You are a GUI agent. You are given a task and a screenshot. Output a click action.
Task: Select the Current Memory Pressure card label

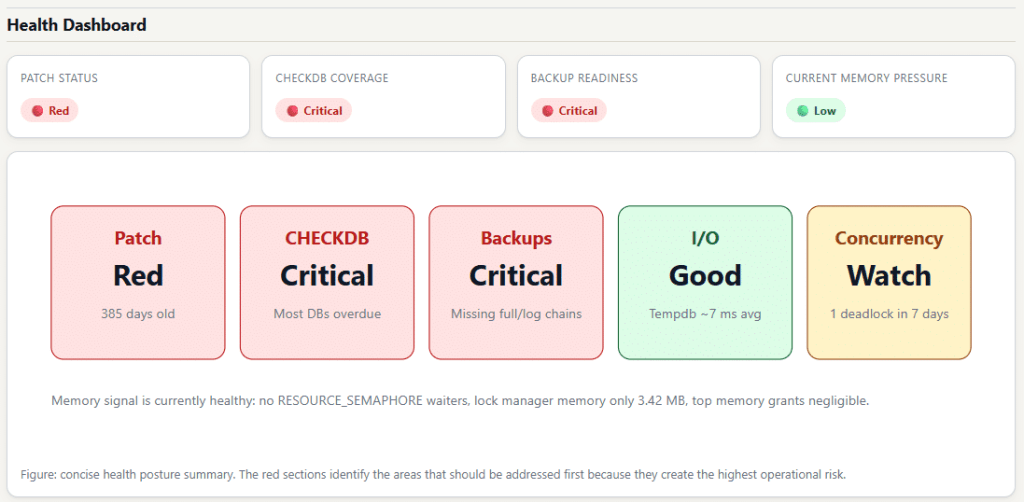[x=866, y=78]
